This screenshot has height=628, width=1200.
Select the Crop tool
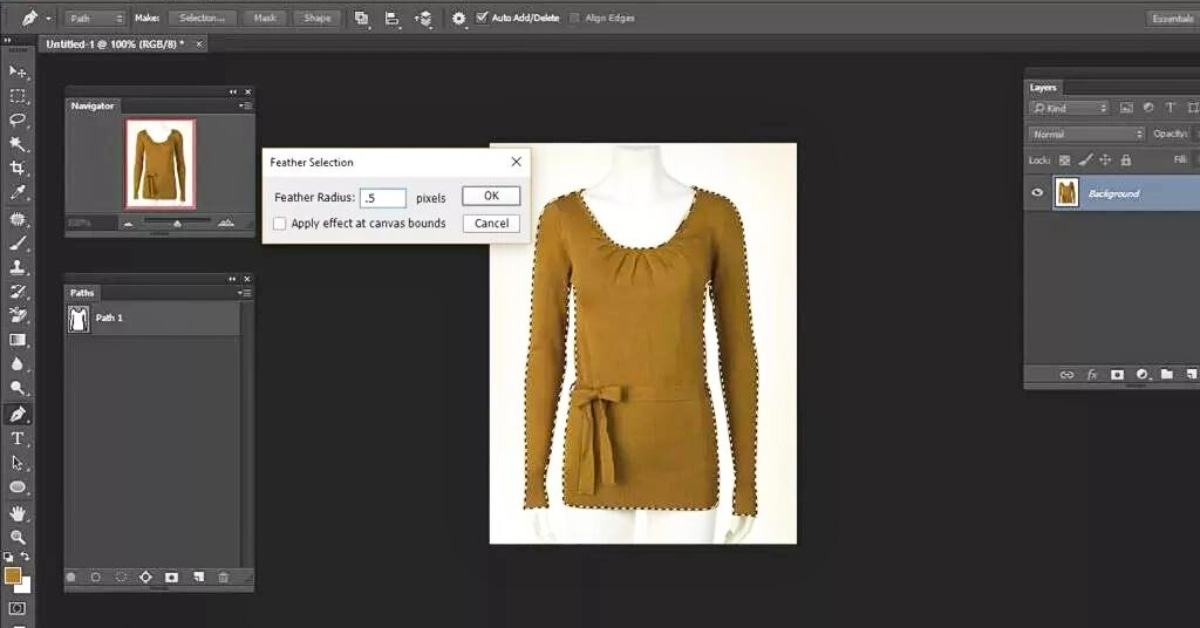pyautogui.click(x=17, y=169)
